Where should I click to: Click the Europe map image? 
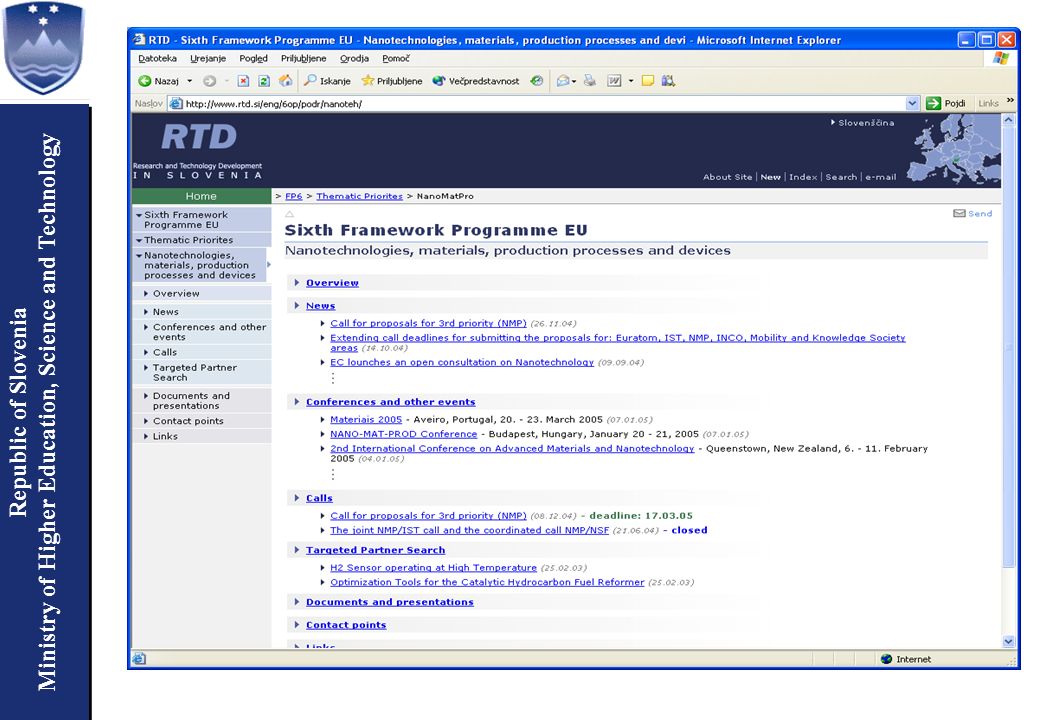pos(953,149)
